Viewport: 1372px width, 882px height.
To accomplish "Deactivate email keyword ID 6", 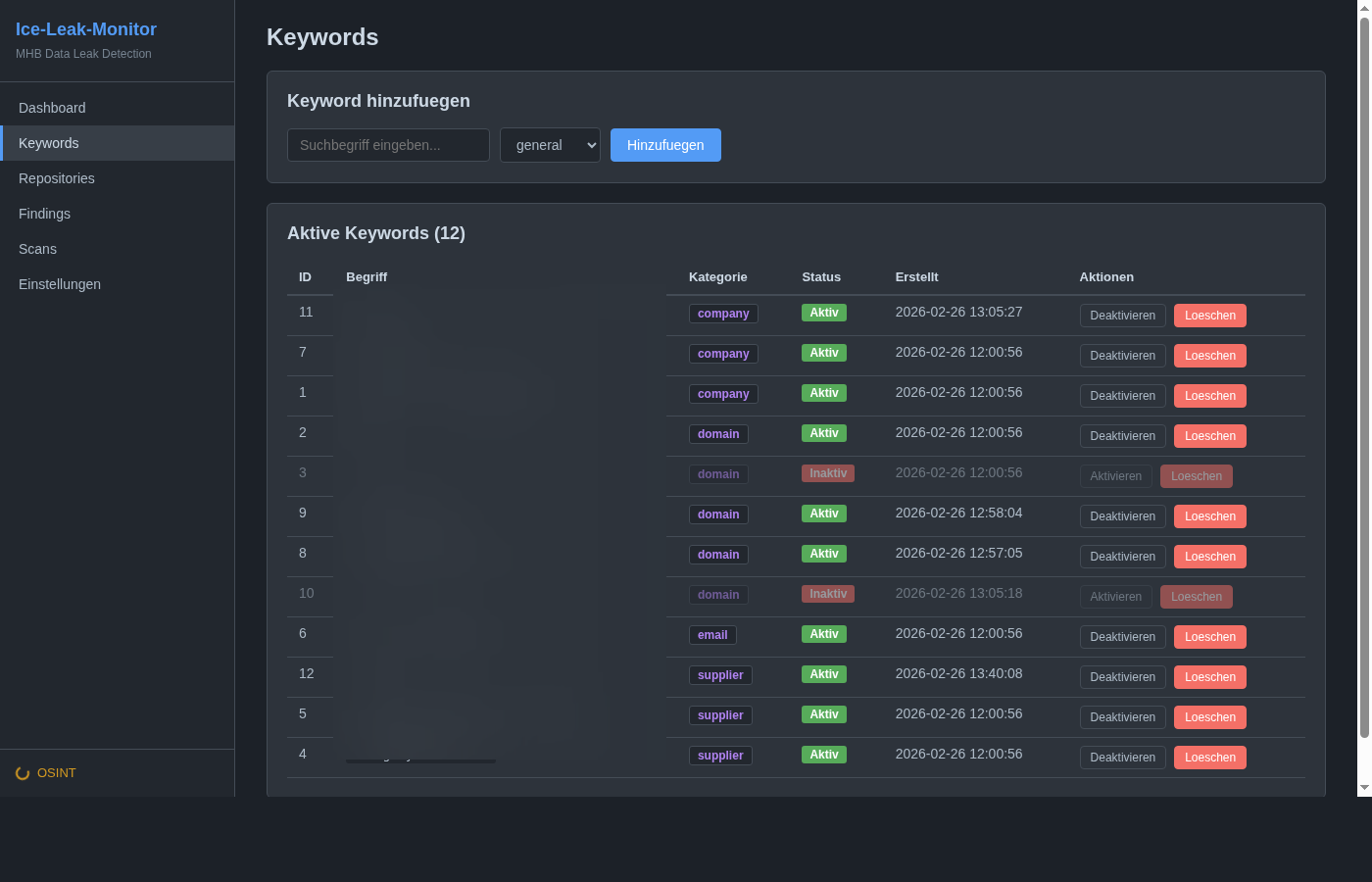I will coord(1123,637).
